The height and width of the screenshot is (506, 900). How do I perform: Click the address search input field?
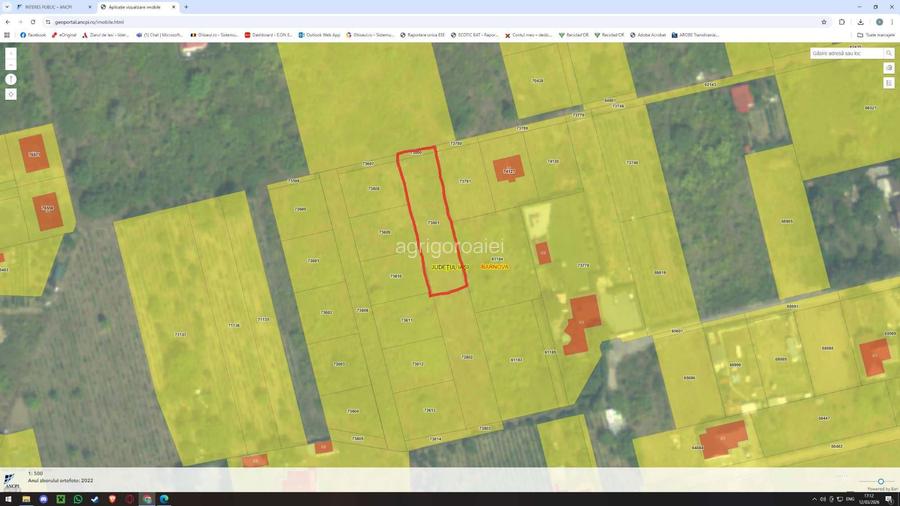pyautogui.click(x=845, y=53)
